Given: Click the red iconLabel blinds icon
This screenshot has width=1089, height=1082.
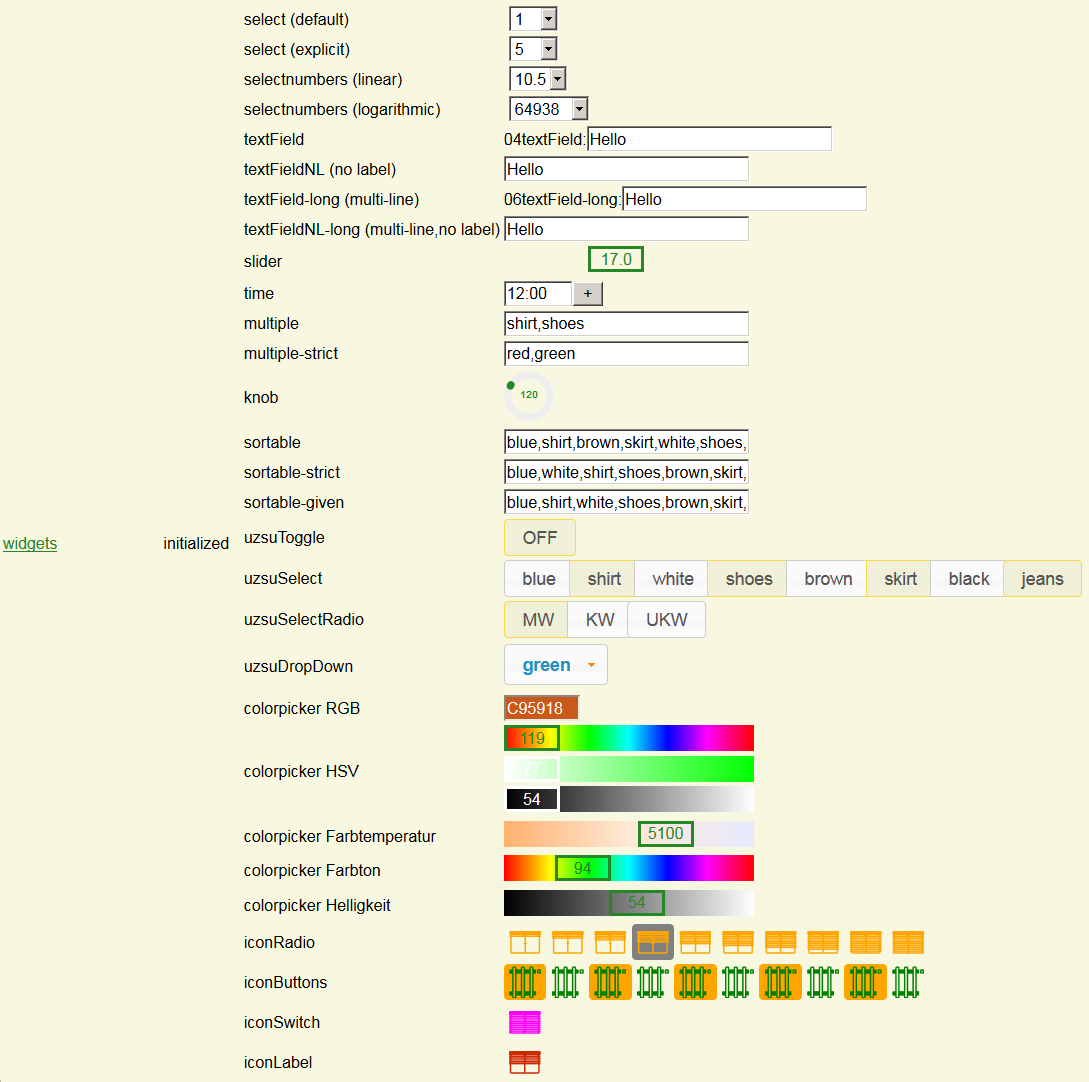Looking at the screenshot, I should pos(525,1062).
